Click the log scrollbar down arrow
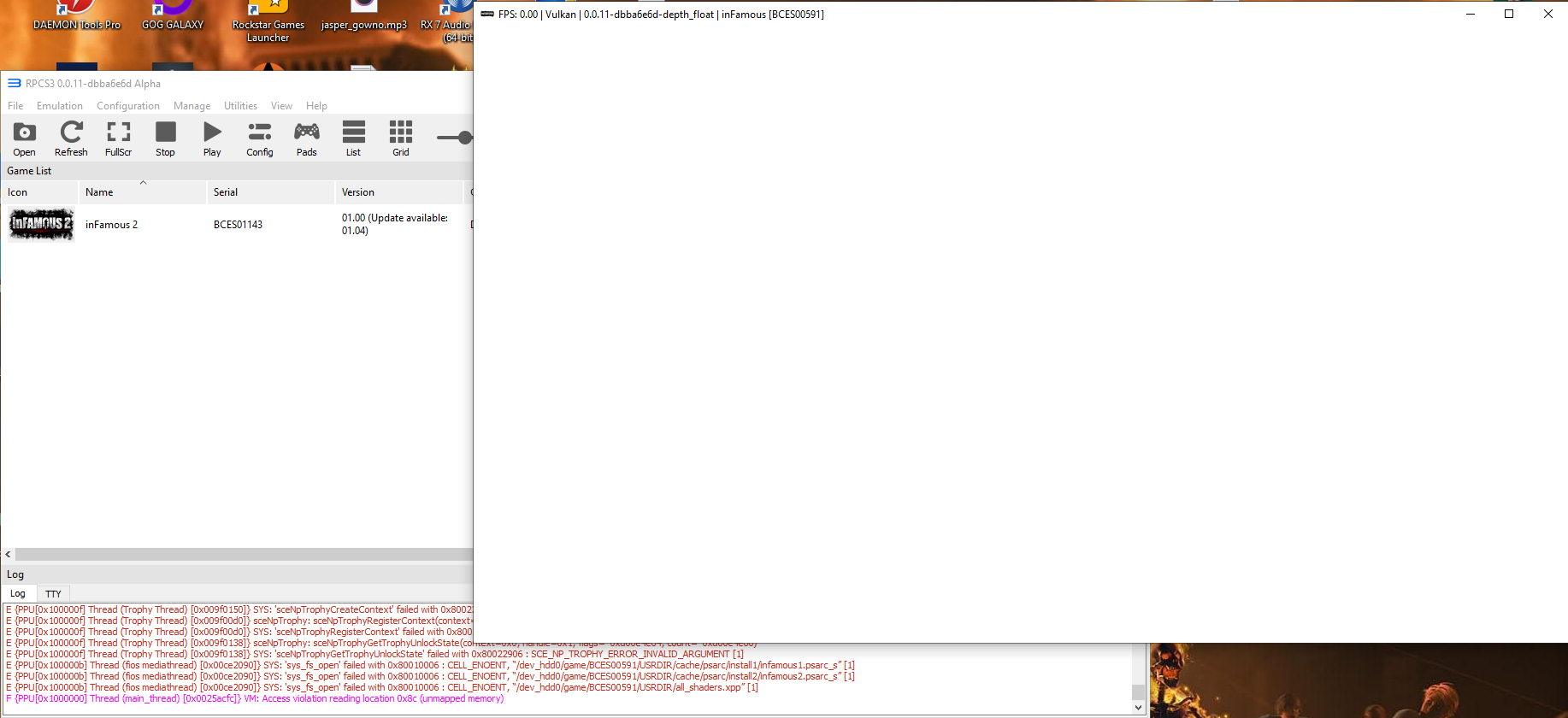Screen dimensions: 1568x718 pos(1138,708)
